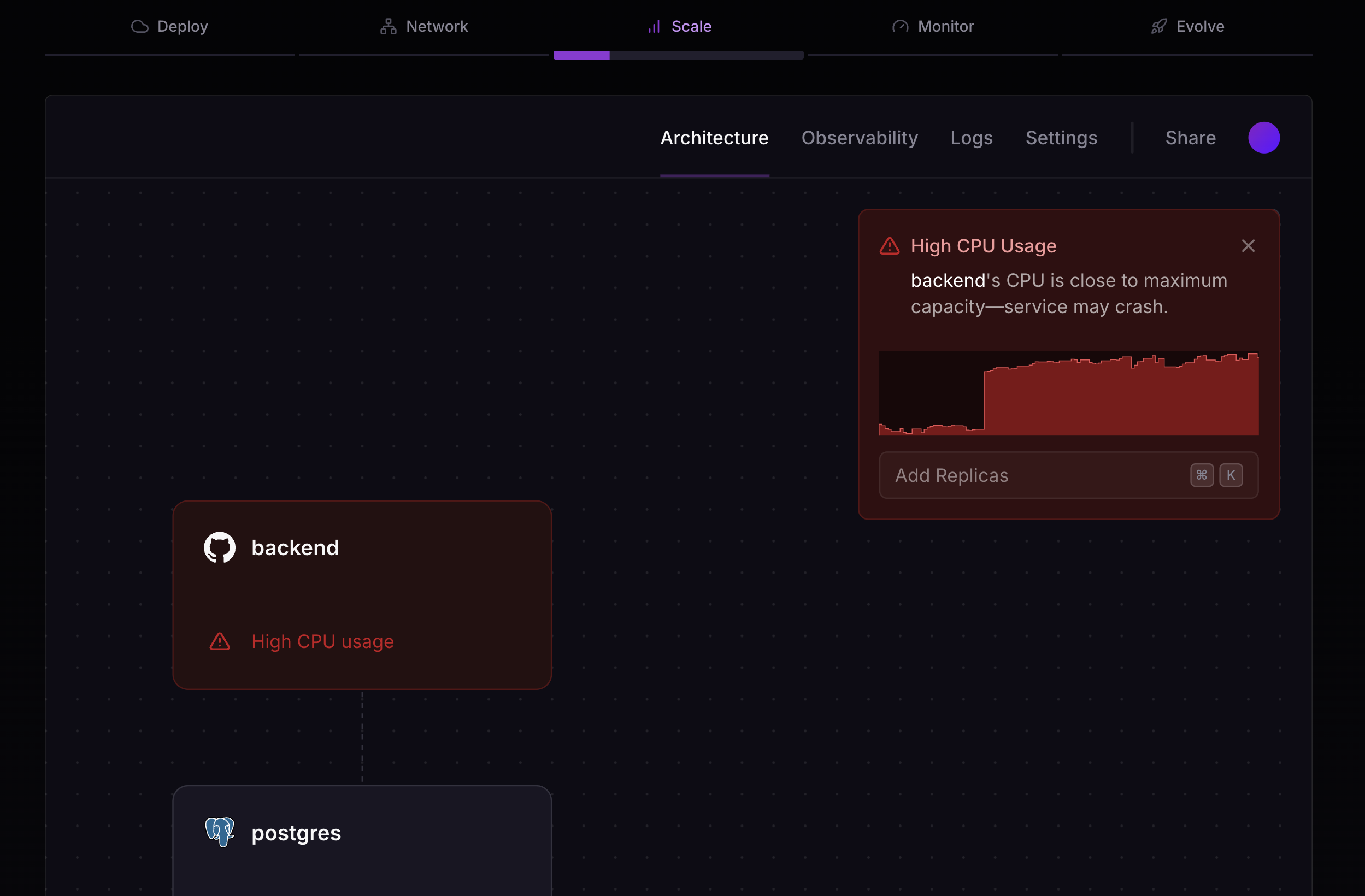
Task: Click the GitHub icon on backend
Action: [x=220, y=547]
